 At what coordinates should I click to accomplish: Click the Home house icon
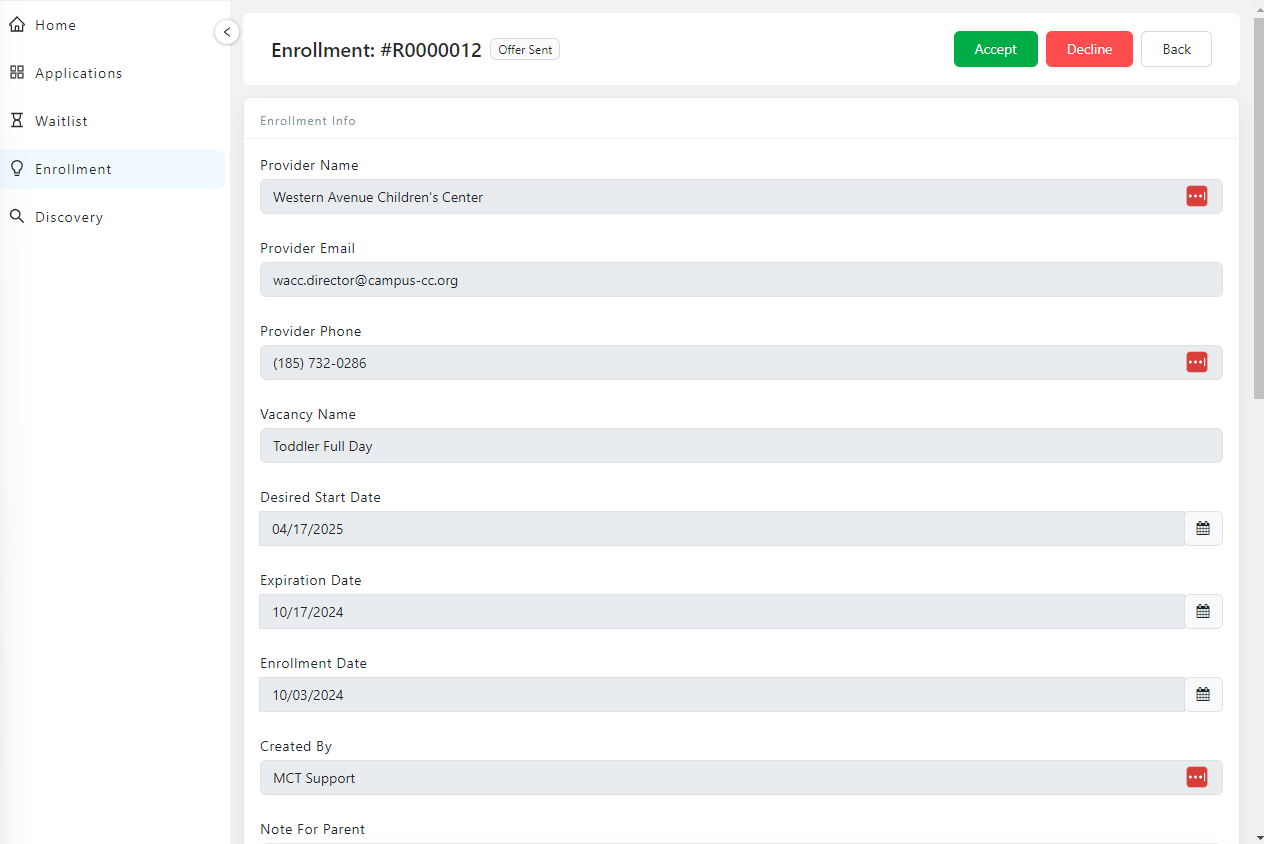click(16, 24)
